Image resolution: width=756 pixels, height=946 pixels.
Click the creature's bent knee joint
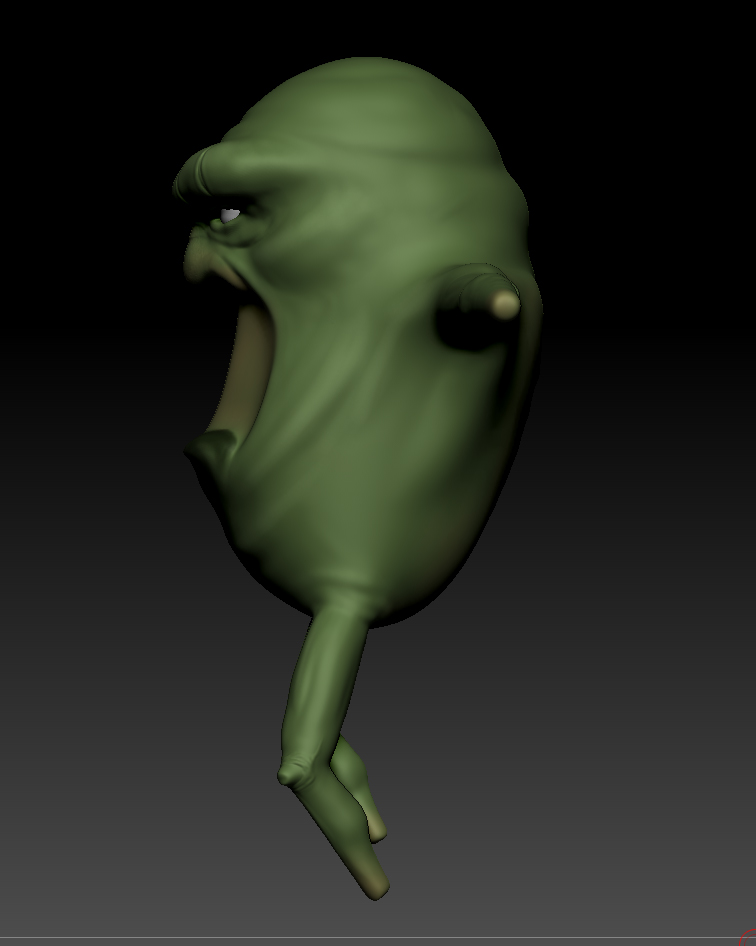tap(293, 773)
